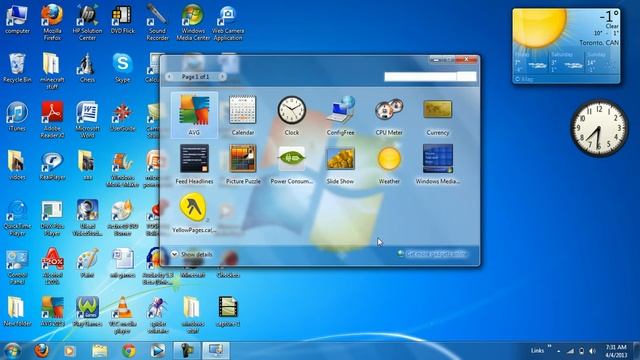Open DVD Flick desktop shortcut
The height and width of the screenshot is (360, 640).
point(122,20)
